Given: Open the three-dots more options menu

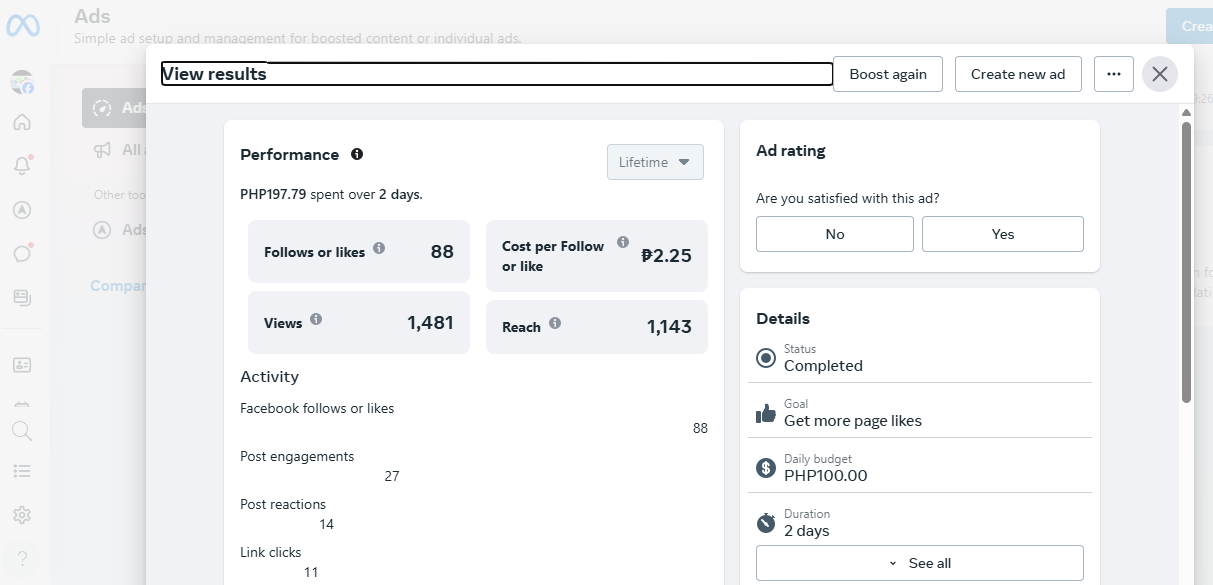Looking at the screenshot, I should coord(1114,74).
